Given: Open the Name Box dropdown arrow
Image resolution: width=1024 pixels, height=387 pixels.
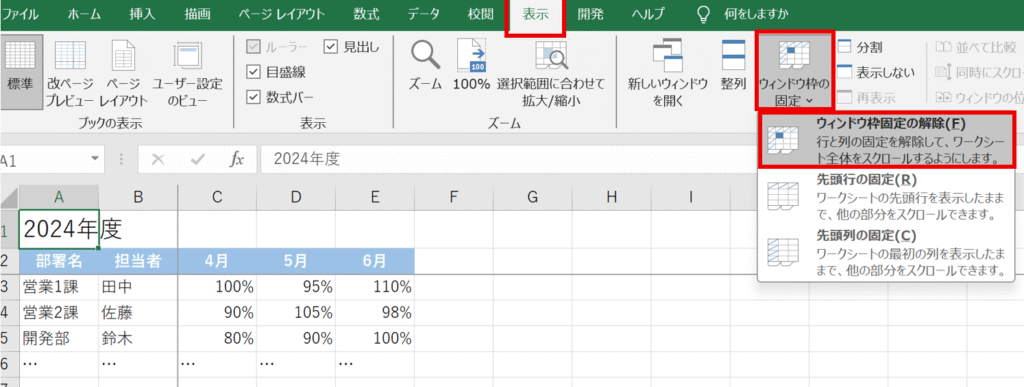Looking at the screenshot, I should (96, 159).
